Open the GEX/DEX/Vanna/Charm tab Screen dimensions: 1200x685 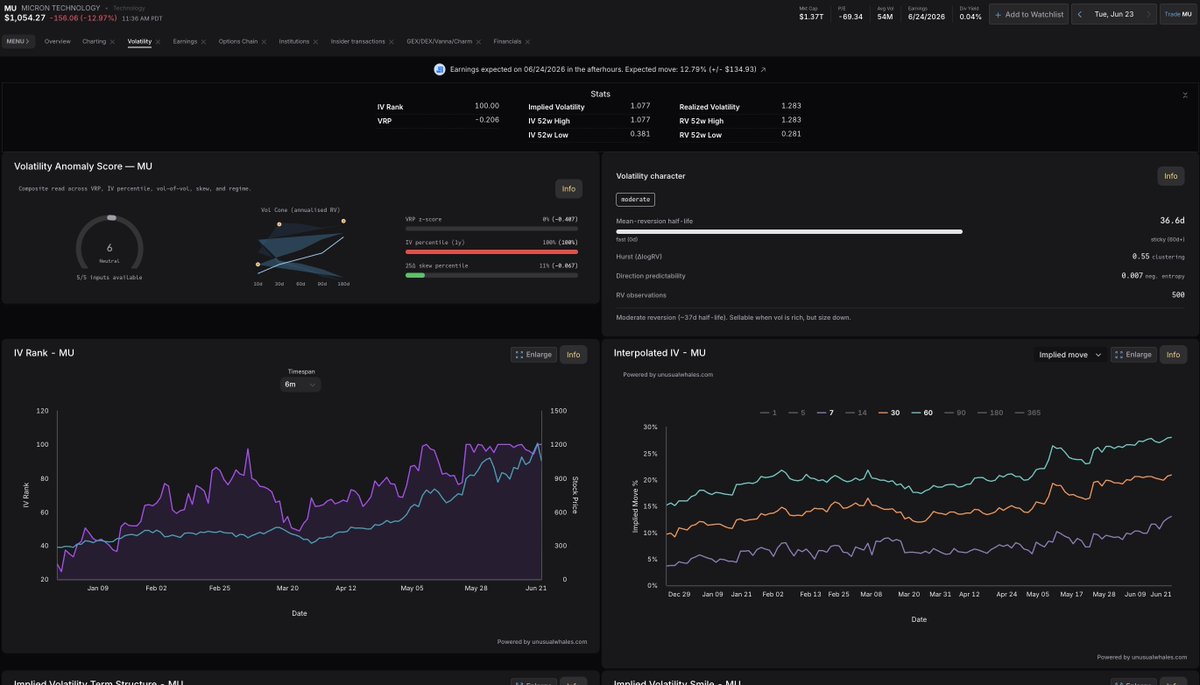coord(440,42)
